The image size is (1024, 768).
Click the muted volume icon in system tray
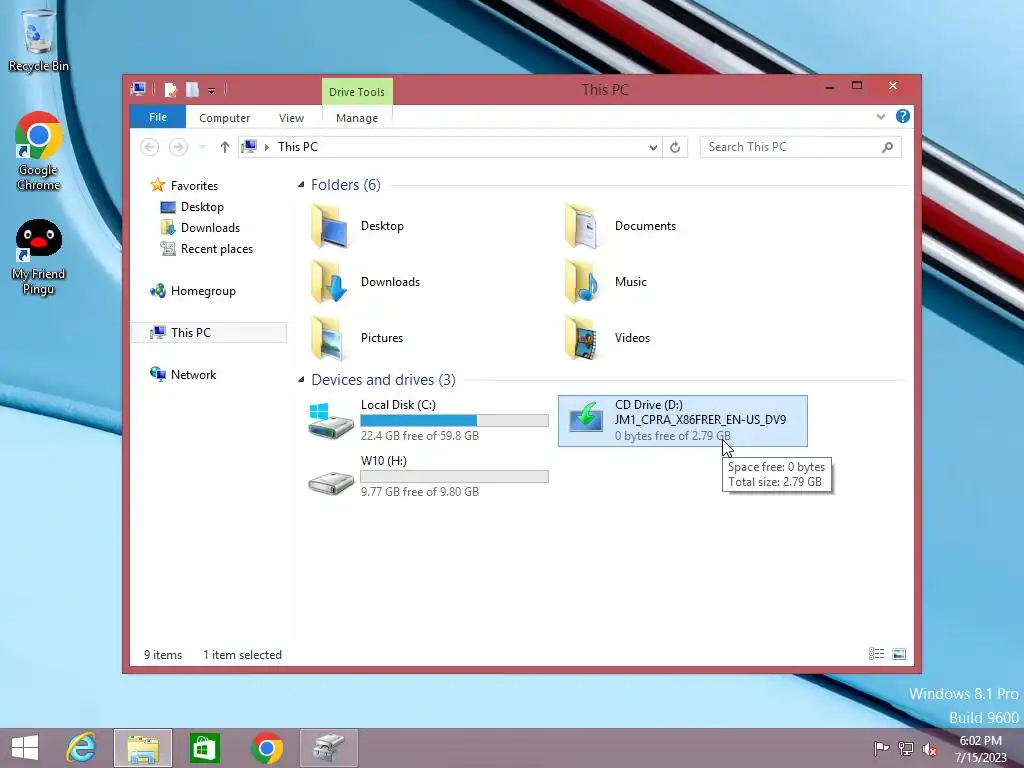tap(929, 749)
